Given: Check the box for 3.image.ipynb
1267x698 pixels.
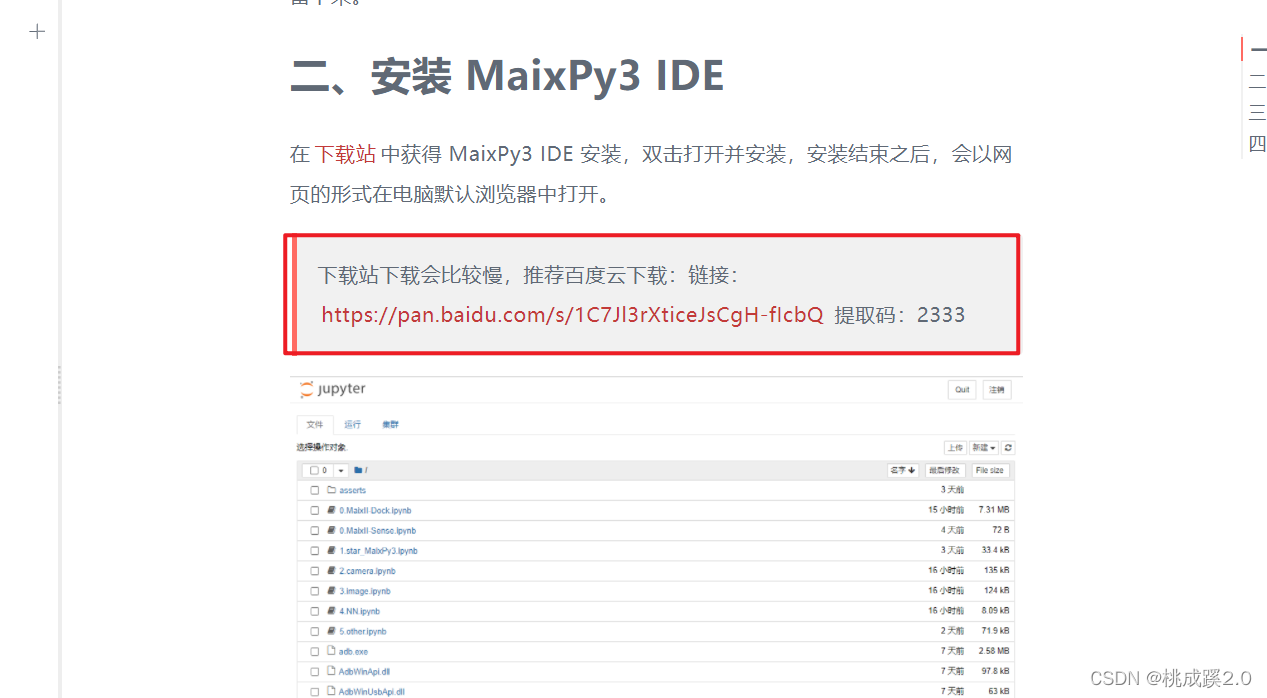Looking at the screenshot, I should click(x=315, y=591).
